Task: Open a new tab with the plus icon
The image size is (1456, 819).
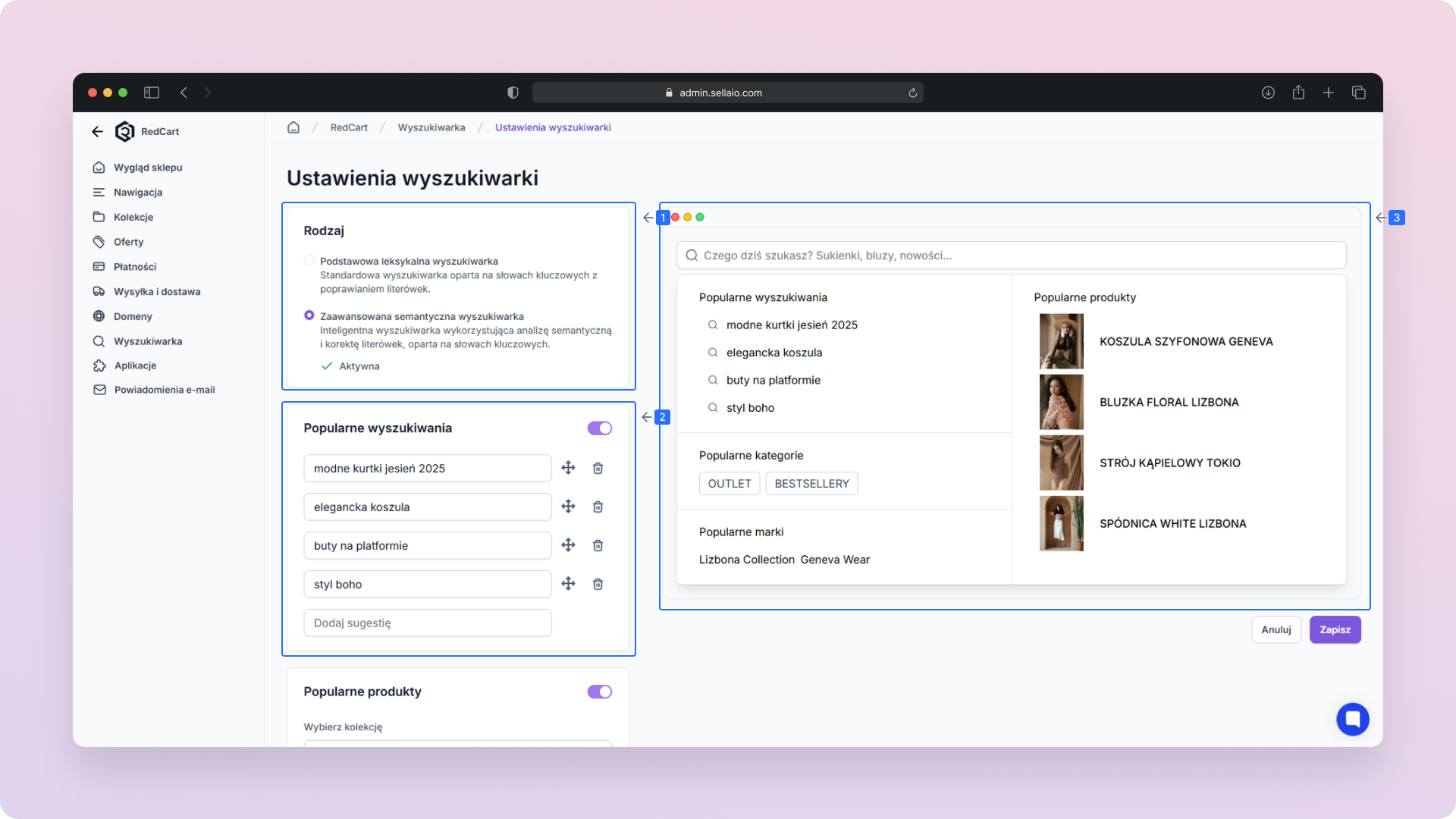Action: coord(1329,93)
